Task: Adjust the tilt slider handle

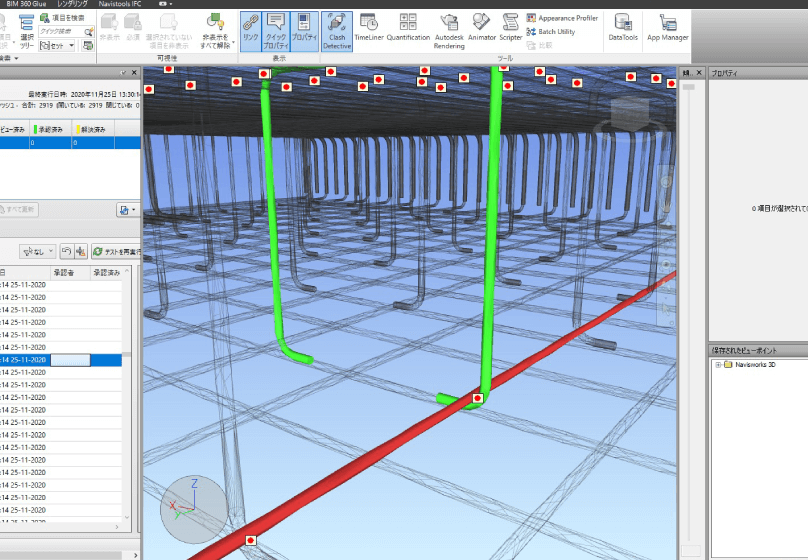Action: (x=688, y=87)
